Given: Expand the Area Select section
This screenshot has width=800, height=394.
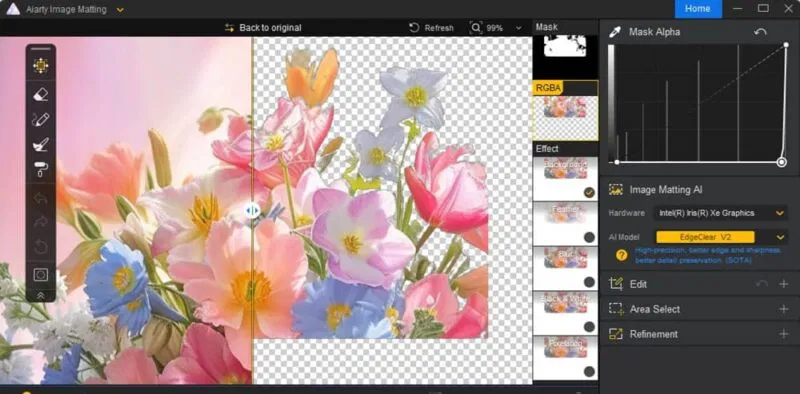Looking at the screenshot, I should tap(699, 309).
